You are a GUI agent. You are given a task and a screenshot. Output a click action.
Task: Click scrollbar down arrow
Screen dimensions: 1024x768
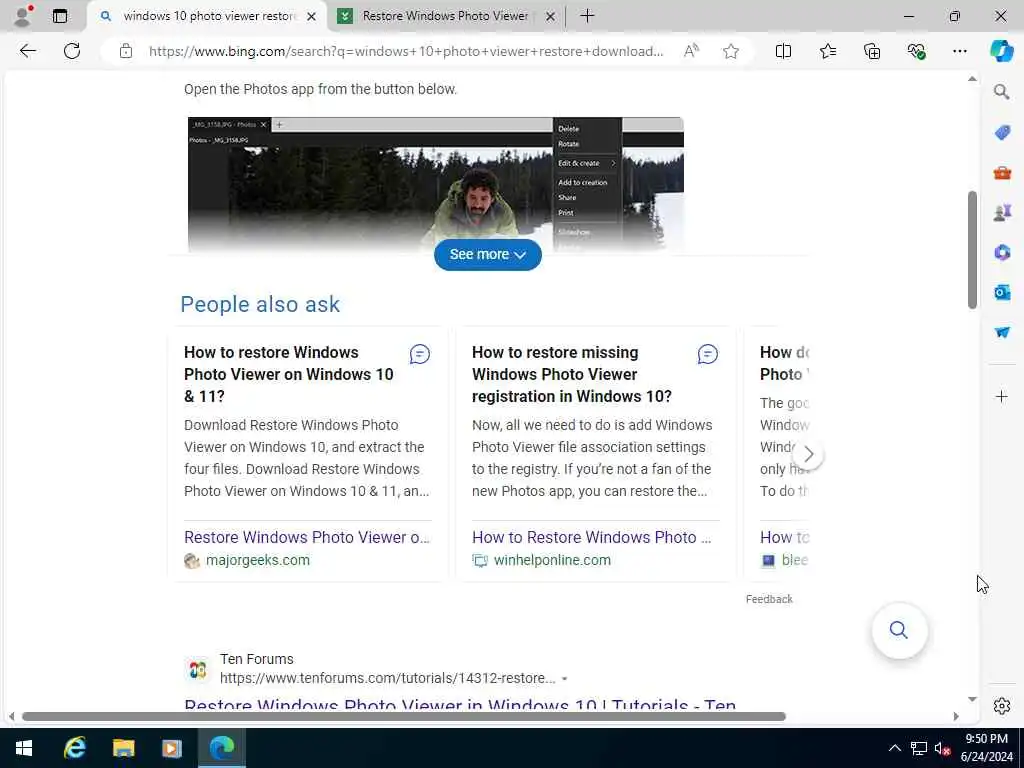click(x=972, y=699)
